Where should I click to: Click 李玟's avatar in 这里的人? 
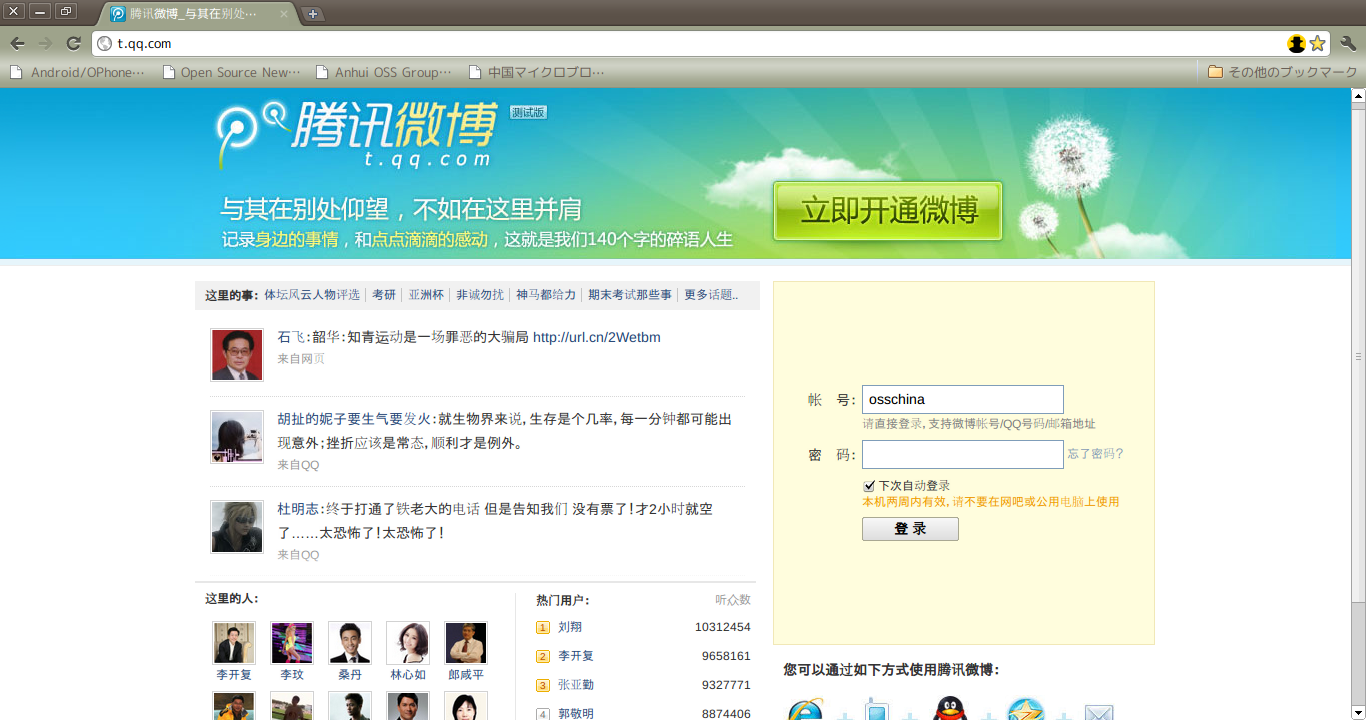(292, 643)
